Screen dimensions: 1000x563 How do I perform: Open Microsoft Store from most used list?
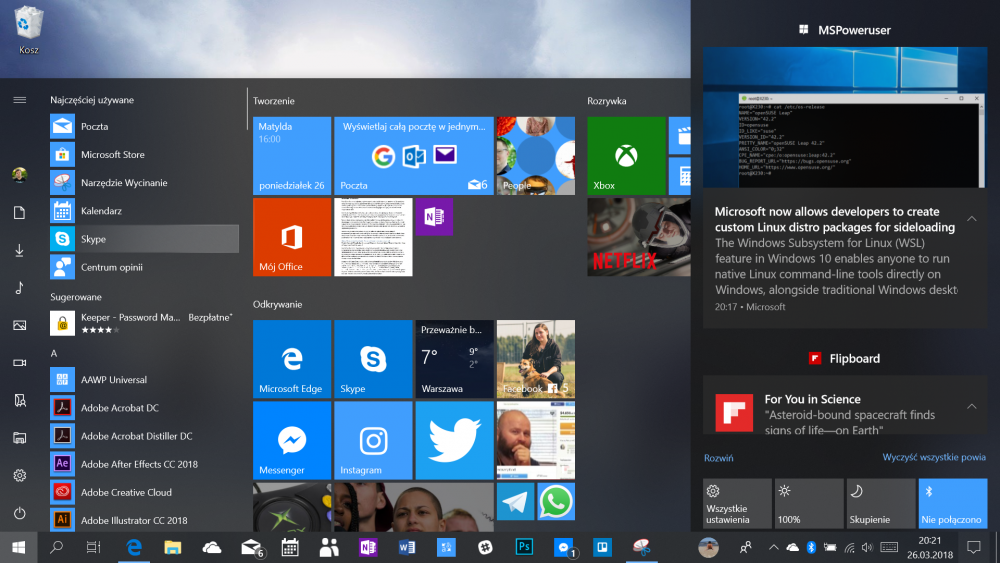tap(144, 154)
